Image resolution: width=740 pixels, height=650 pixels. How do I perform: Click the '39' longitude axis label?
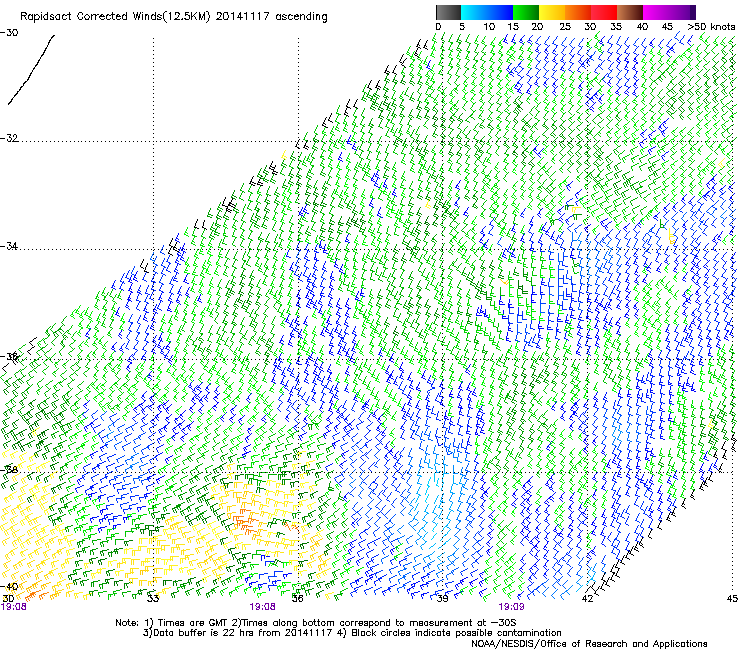click(442, 599)
